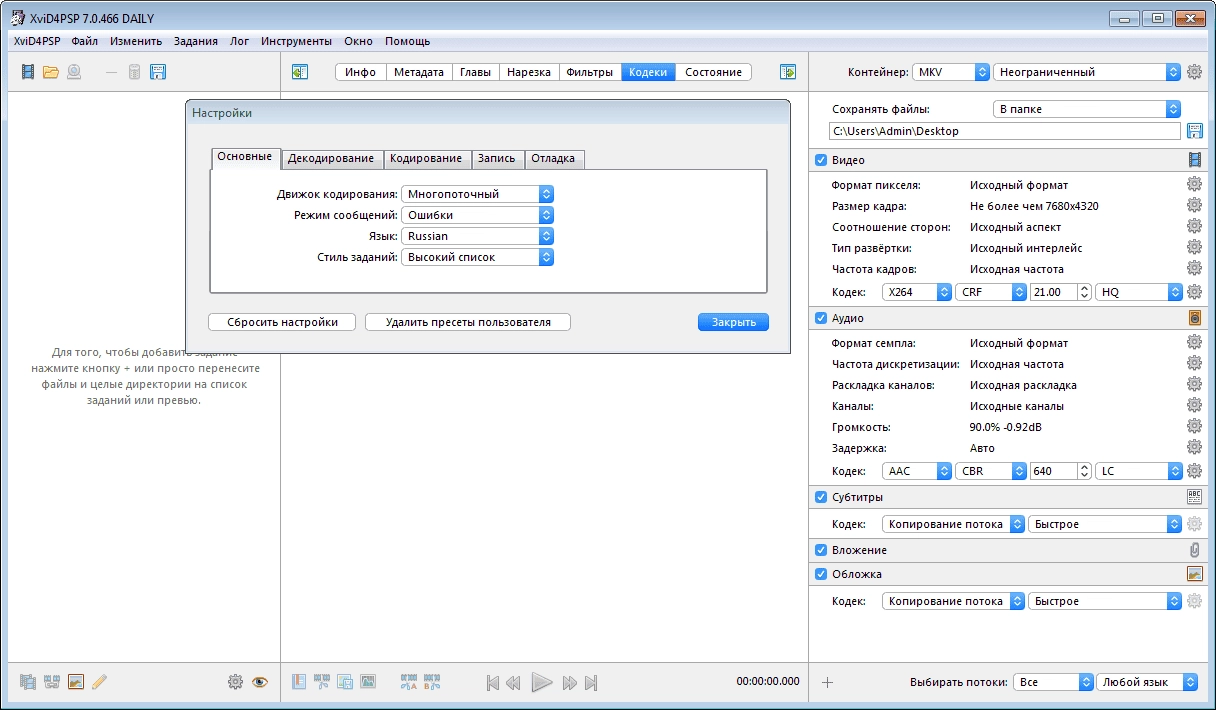Viewport: 1216px width, 710px height.
Task: Set marker A icon below preview
Action: tap(409, 682)
